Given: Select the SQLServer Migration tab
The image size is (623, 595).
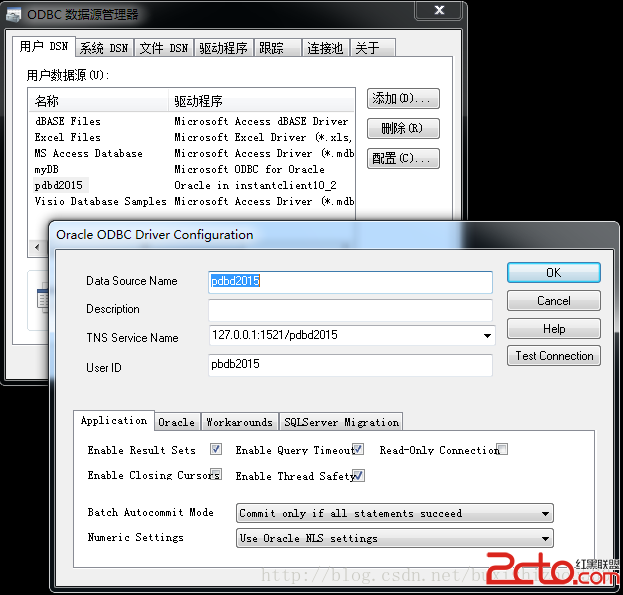Looking at the screenshot, I should point(341,422).
